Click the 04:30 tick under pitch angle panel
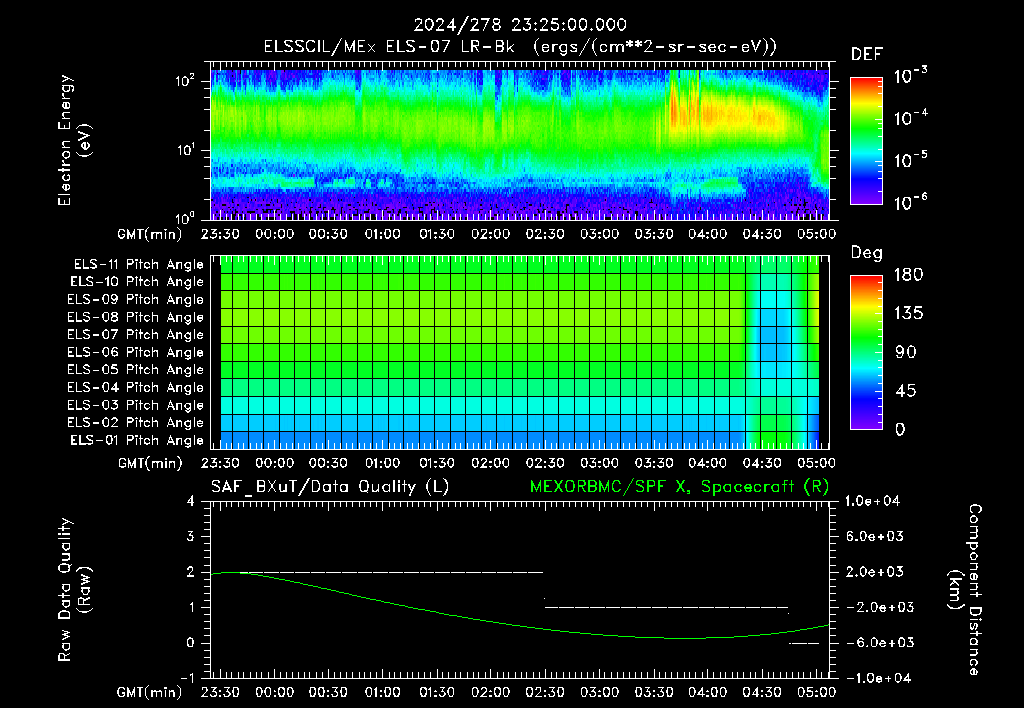This screenshot has height=708, width=1024. 761,463
